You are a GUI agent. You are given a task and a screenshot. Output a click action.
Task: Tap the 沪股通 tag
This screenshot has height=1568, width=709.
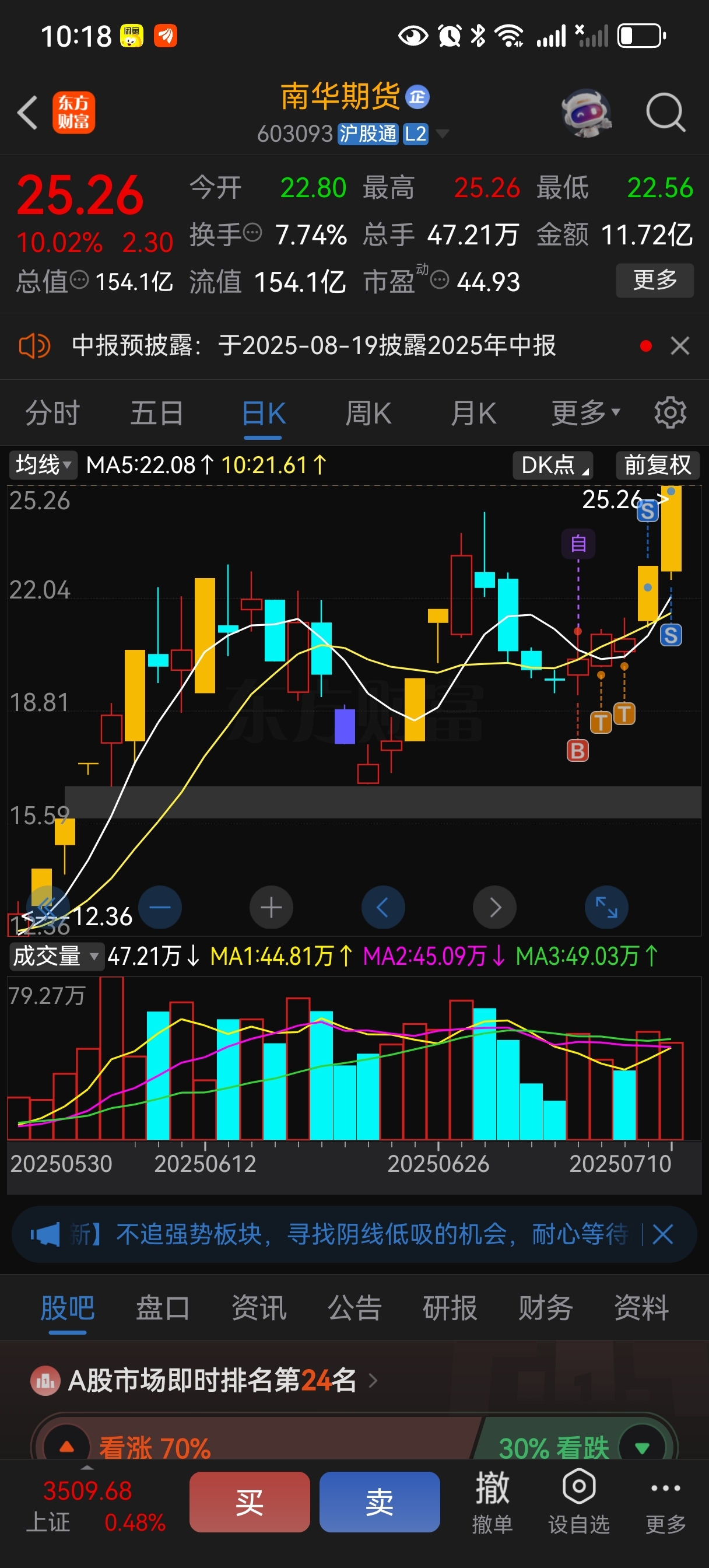(x=367, y=134)
